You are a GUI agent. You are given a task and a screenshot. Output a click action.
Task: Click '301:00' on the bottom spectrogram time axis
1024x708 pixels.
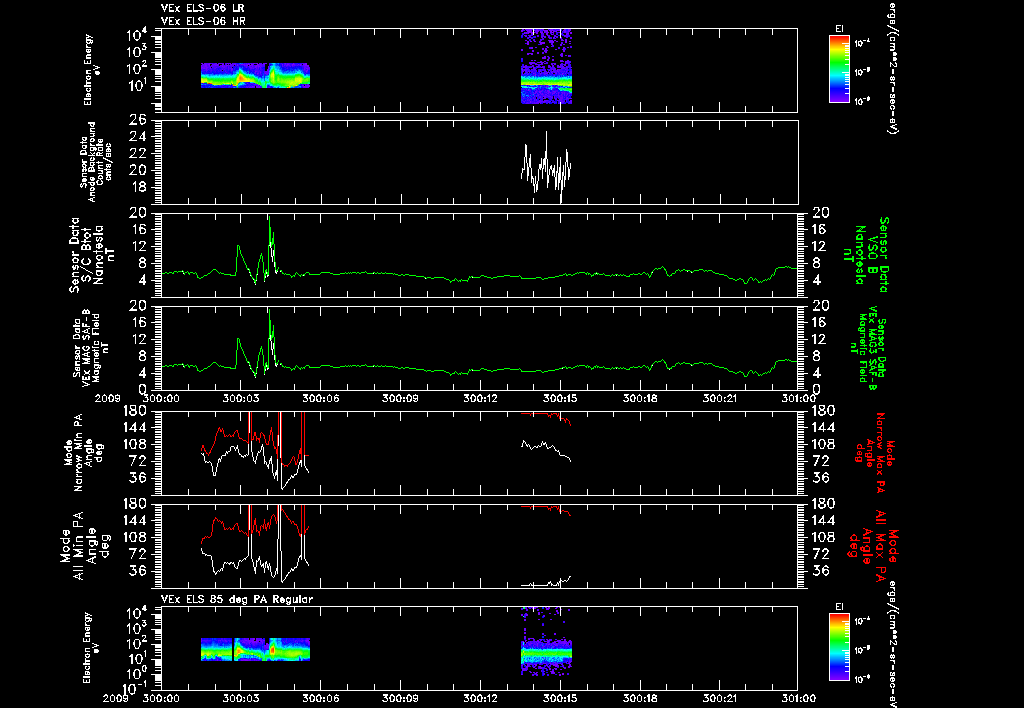coord(798,698)
